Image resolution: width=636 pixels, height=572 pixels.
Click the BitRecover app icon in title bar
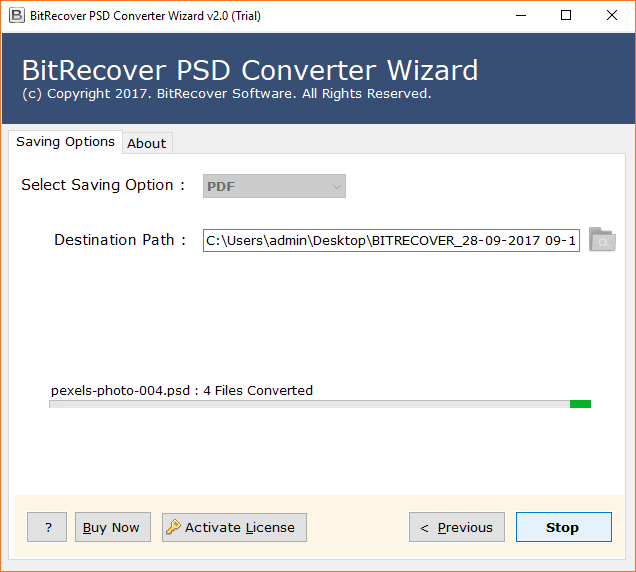click(x=17, y=15)
